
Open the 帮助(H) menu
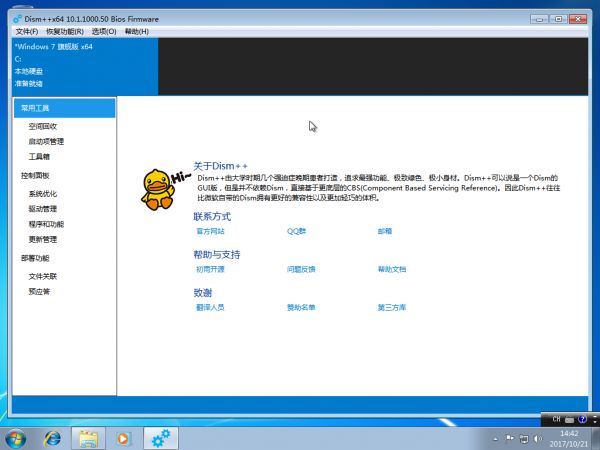[137, 31]
